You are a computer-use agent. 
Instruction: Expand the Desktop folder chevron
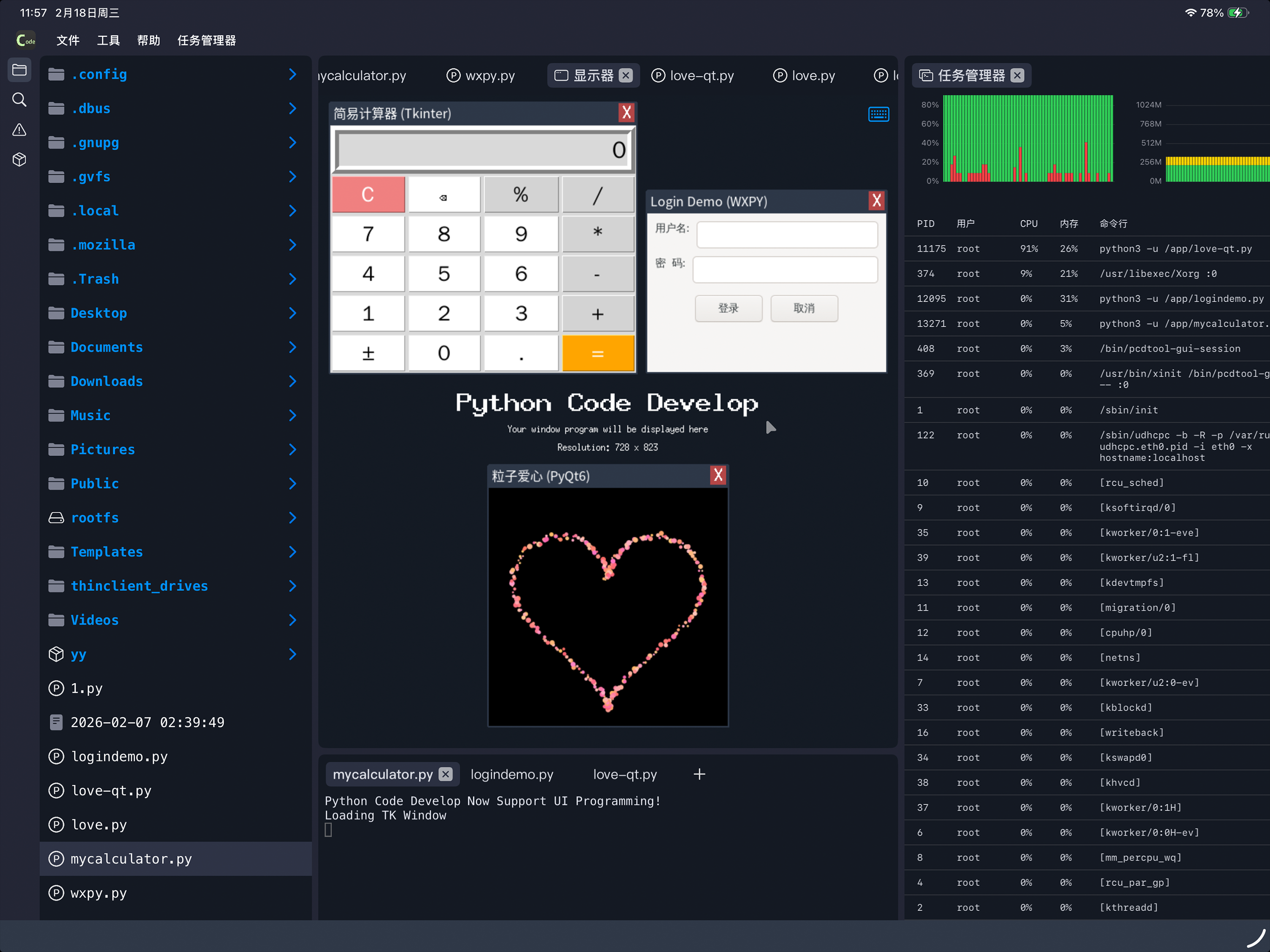tap(293, 313)
